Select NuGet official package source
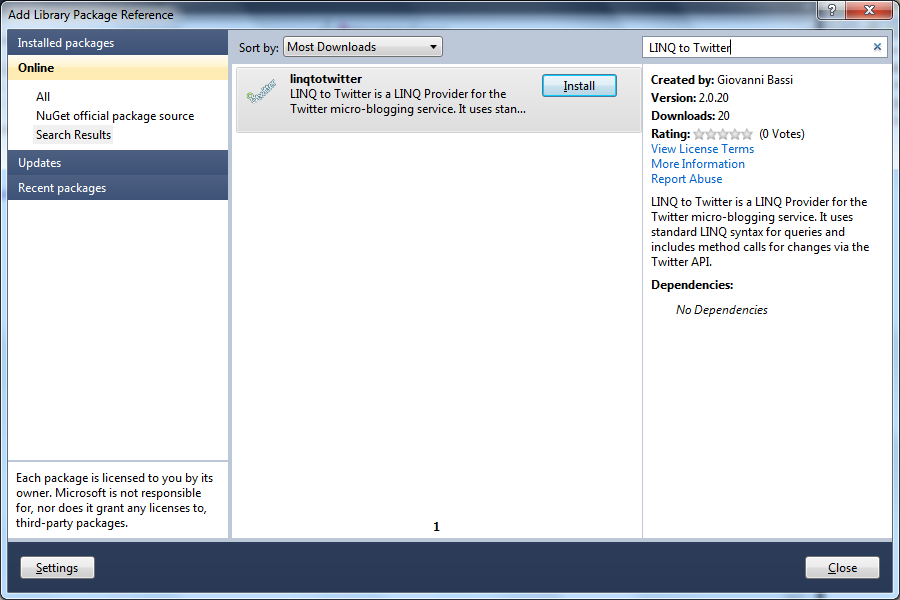Viewport: 900px width, 600px height. (x=115, y=116)
